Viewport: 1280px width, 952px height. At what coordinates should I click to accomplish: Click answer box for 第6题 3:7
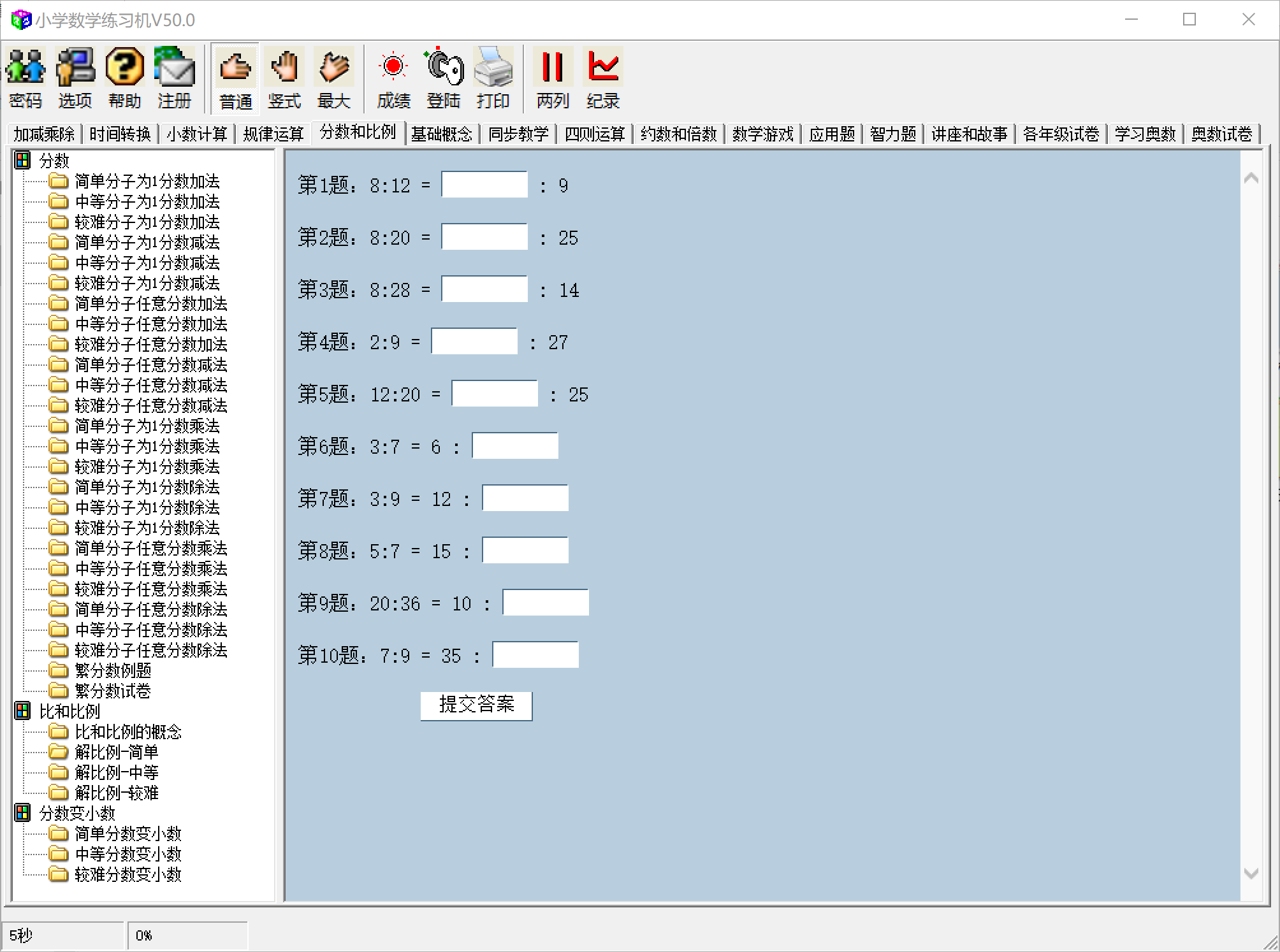click(x=515, y=446)
